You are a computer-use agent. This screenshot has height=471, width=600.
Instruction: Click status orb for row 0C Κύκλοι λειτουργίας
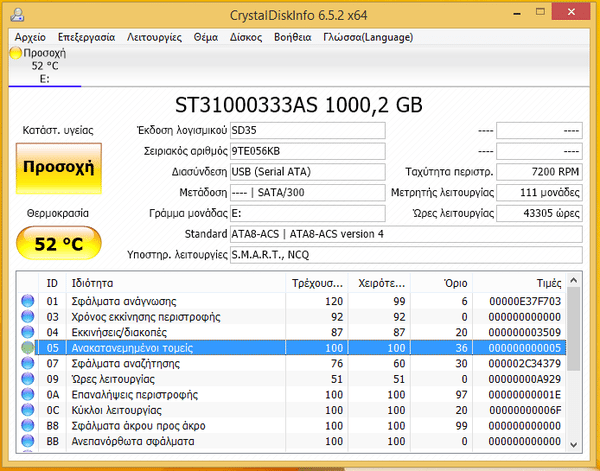point(28,410)
